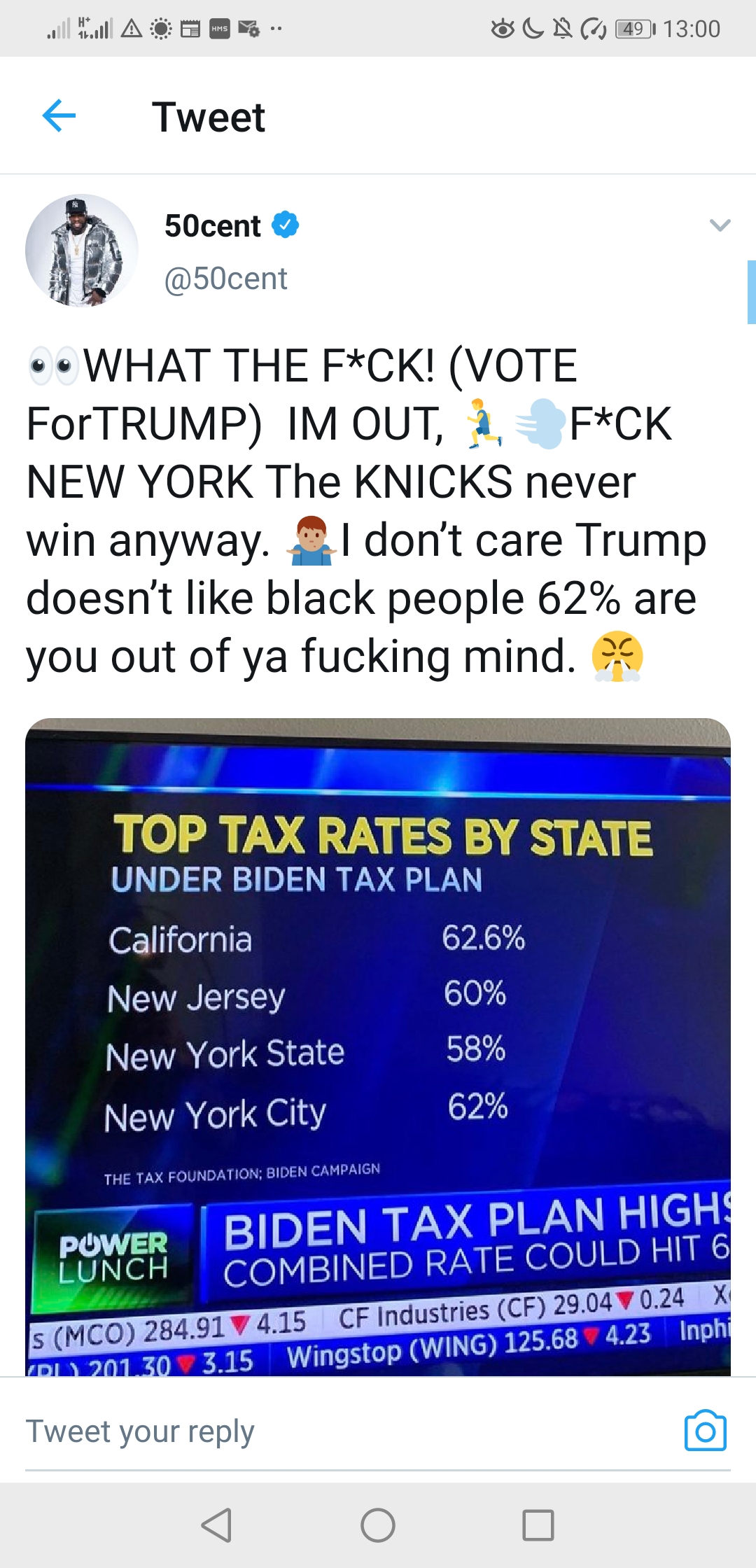Click the blue scroll indicator on right edge
The image size is (756, 1568).
tap(751, 291)
